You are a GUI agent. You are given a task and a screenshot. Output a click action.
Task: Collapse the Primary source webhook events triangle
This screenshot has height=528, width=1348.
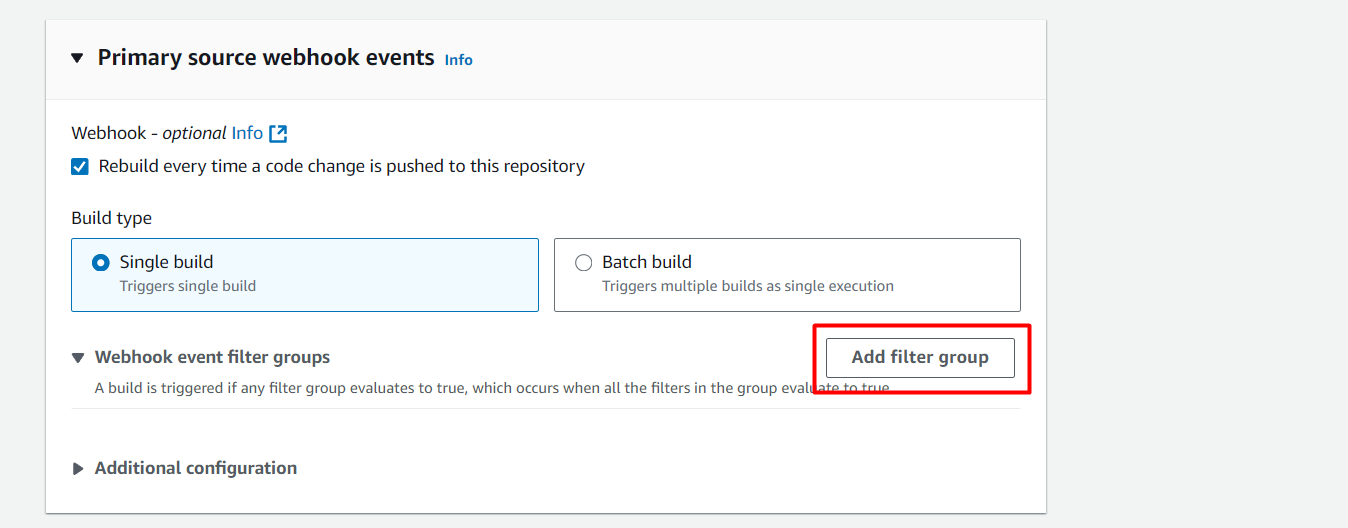tap(77, 58)
